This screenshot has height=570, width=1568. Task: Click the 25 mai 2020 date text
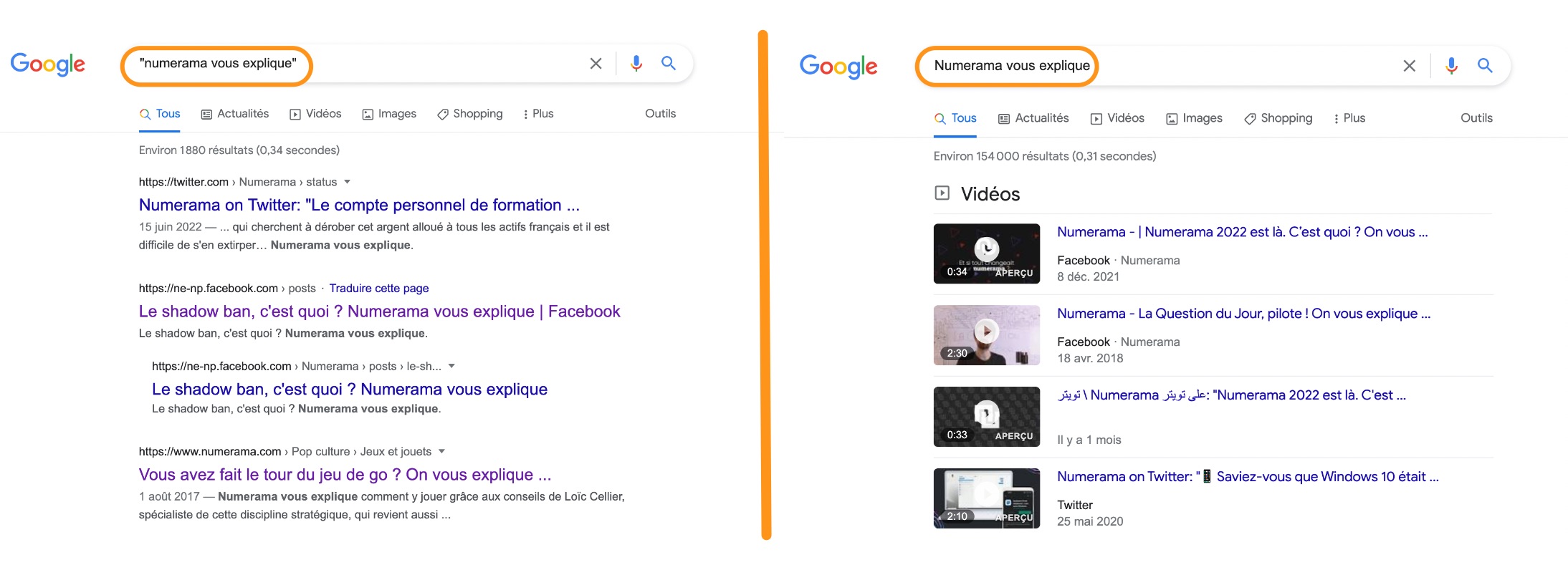[1091, 521]
